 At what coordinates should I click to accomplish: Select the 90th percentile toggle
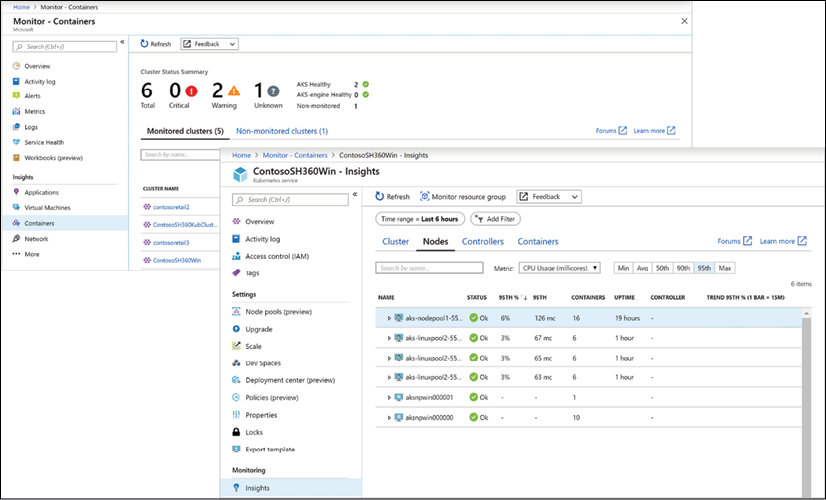[x=684, y=268]
